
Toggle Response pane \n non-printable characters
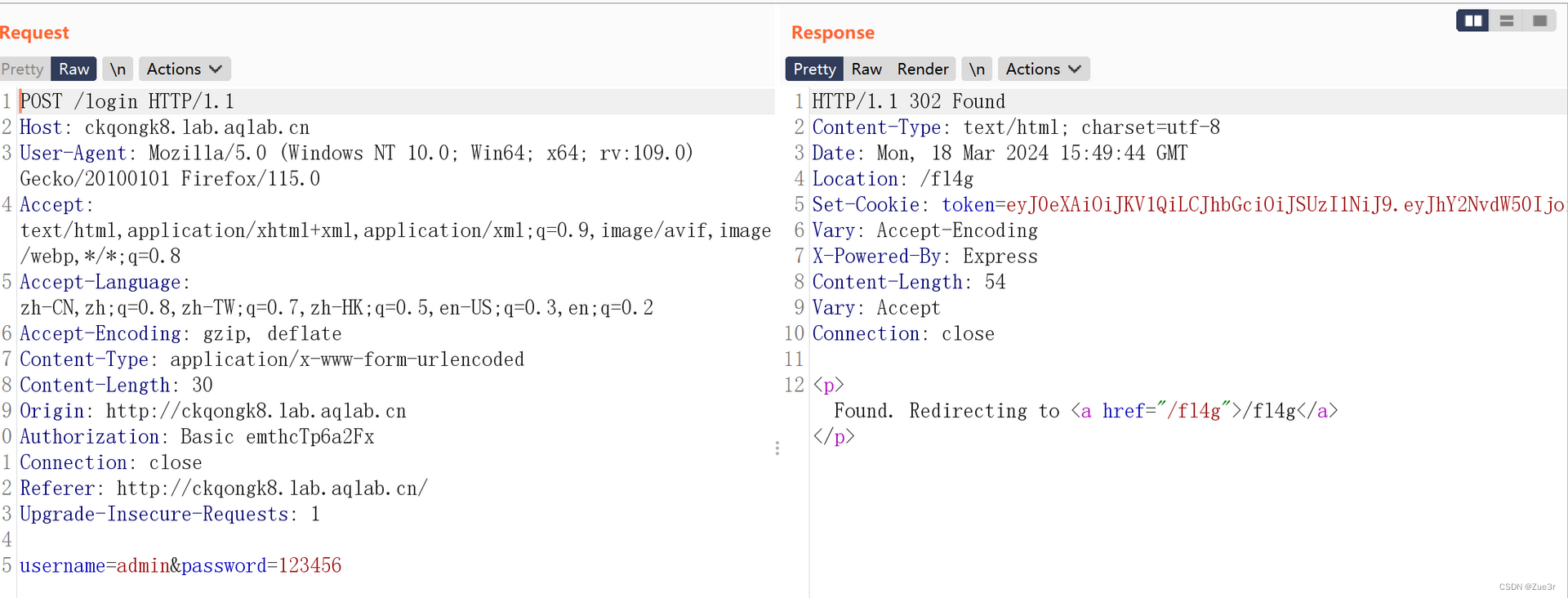[x=977, y=69]
